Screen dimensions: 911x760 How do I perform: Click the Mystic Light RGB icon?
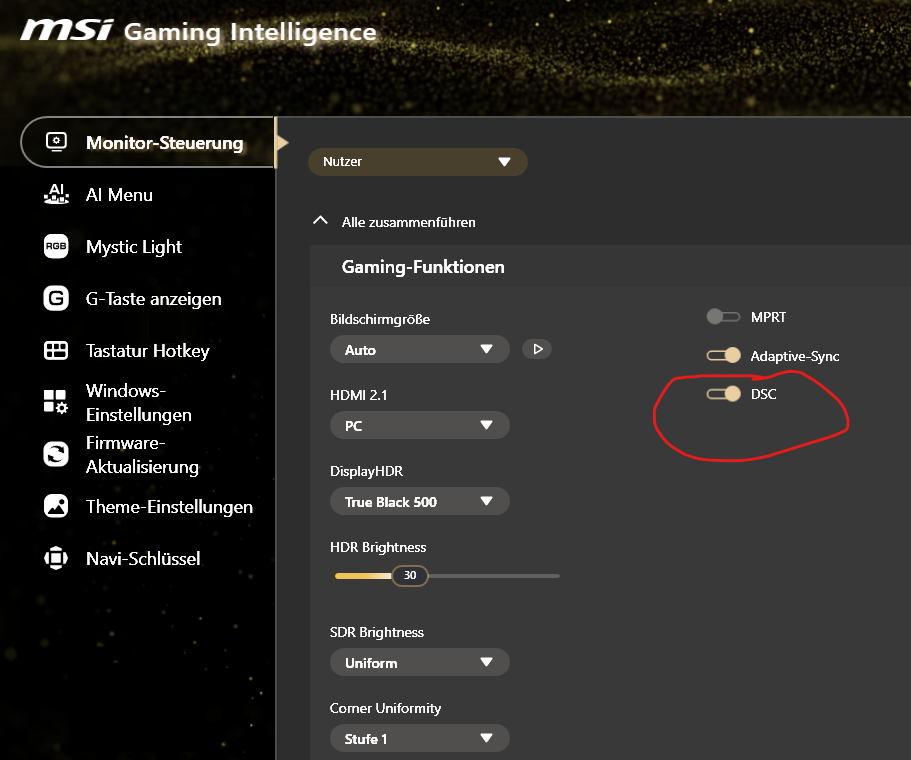56,246
